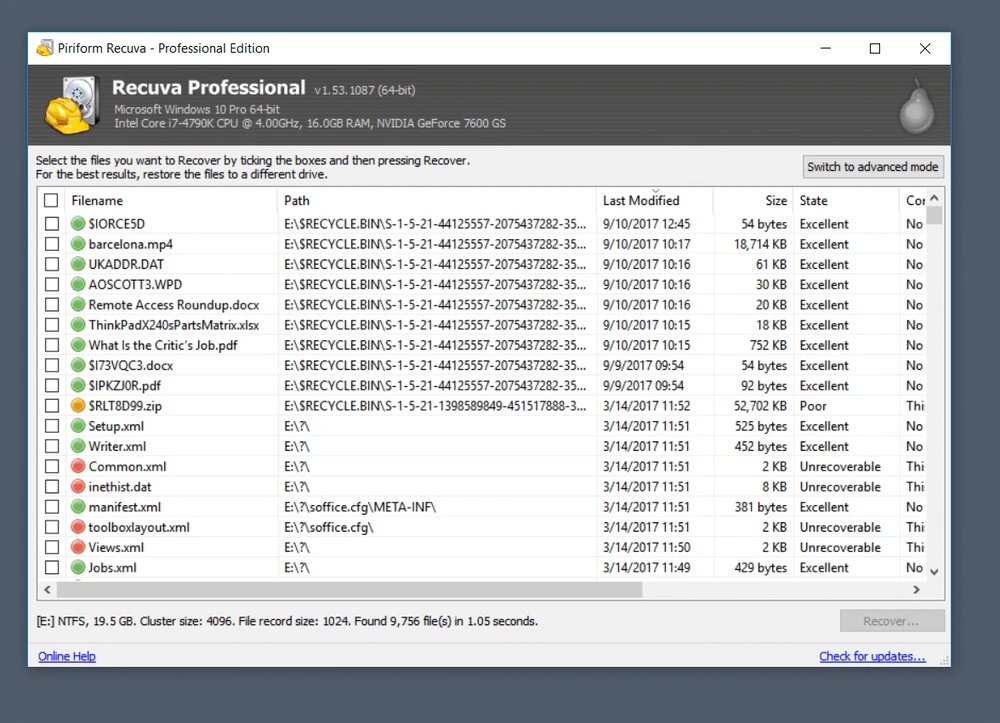Open the Online Help link
Viewport: 1000px width, 723px height.
pos(67,657)
